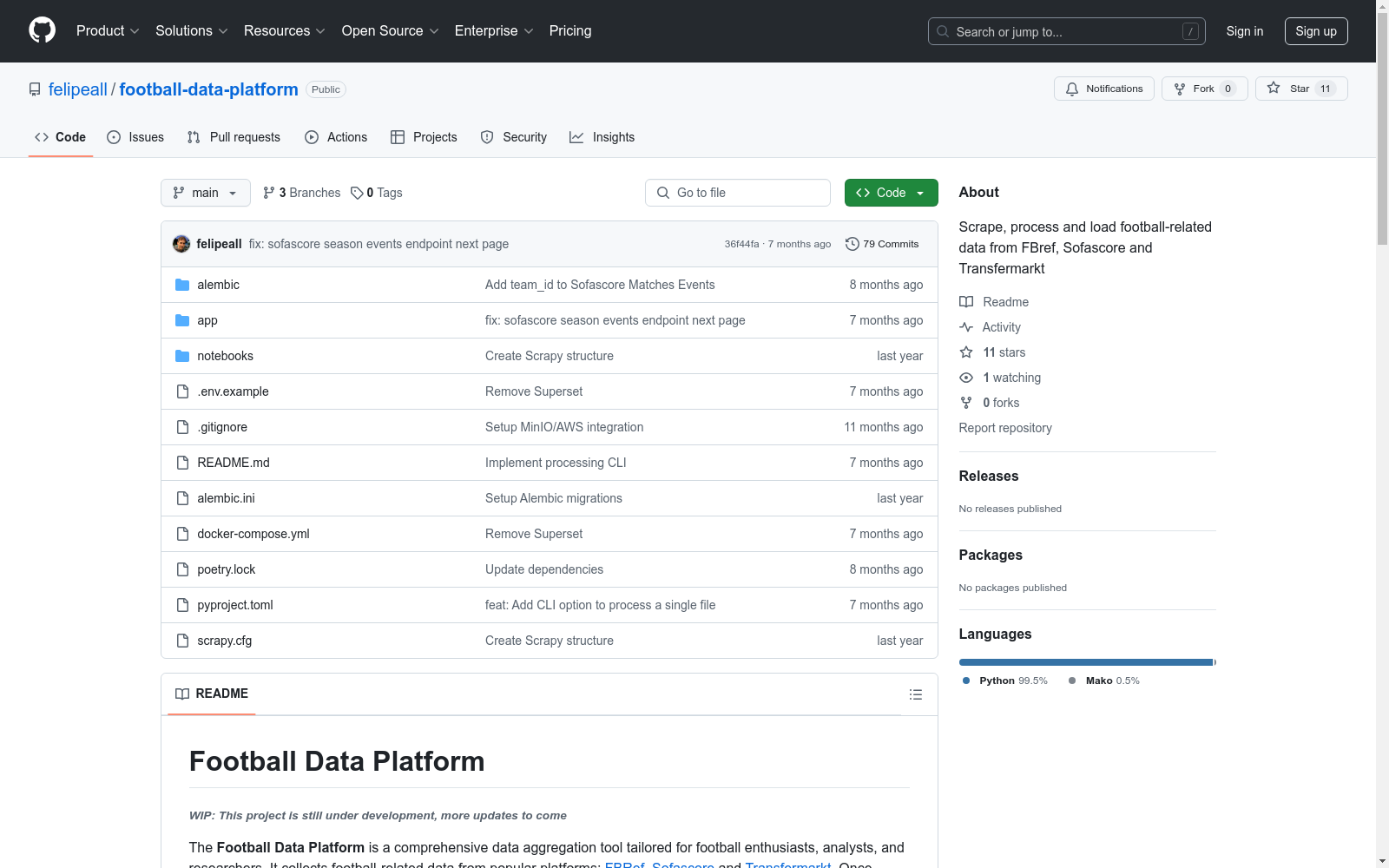The height and width of the screenshot is (868, 1389).
Task: Click the tag icon next to 0 Tags
Action: pyautogui.click(x=357, y=193)
